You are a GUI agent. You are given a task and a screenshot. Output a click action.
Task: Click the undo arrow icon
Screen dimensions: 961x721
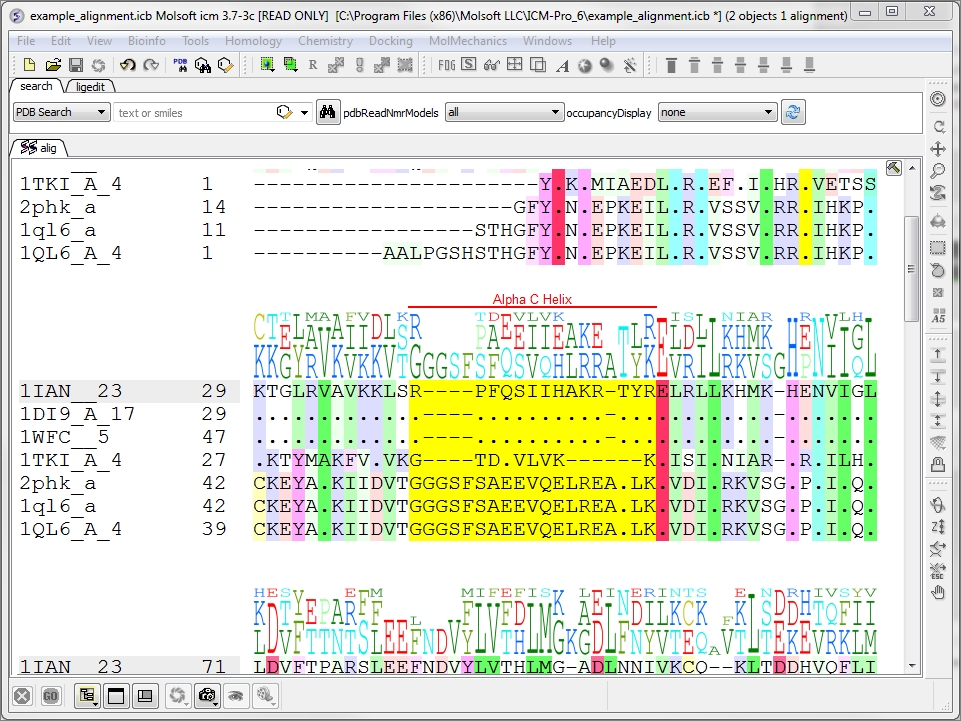coord(127,65)
